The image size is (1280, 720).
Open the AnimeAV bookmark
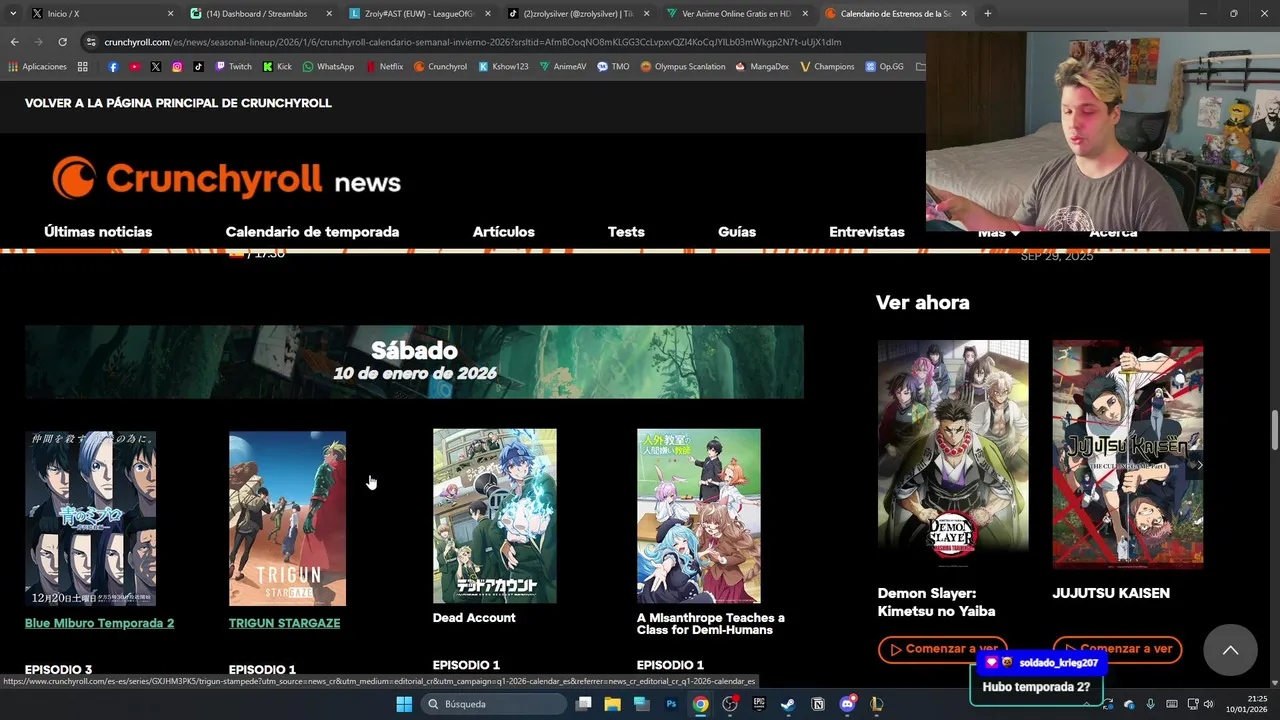point(562,67)
